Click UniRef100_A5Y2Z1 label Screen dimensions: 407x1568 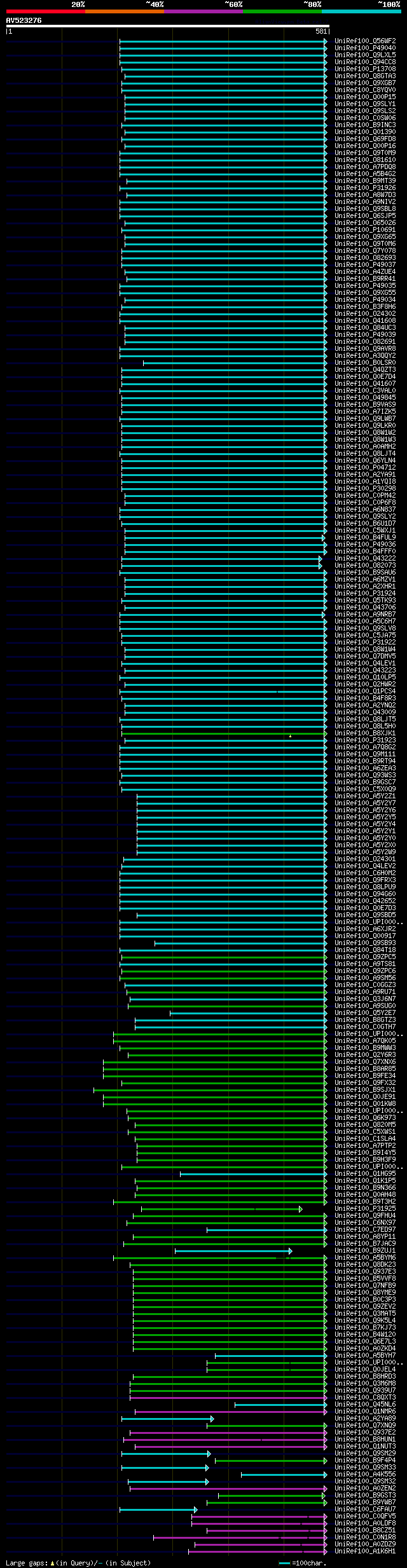tap(365, 796)
